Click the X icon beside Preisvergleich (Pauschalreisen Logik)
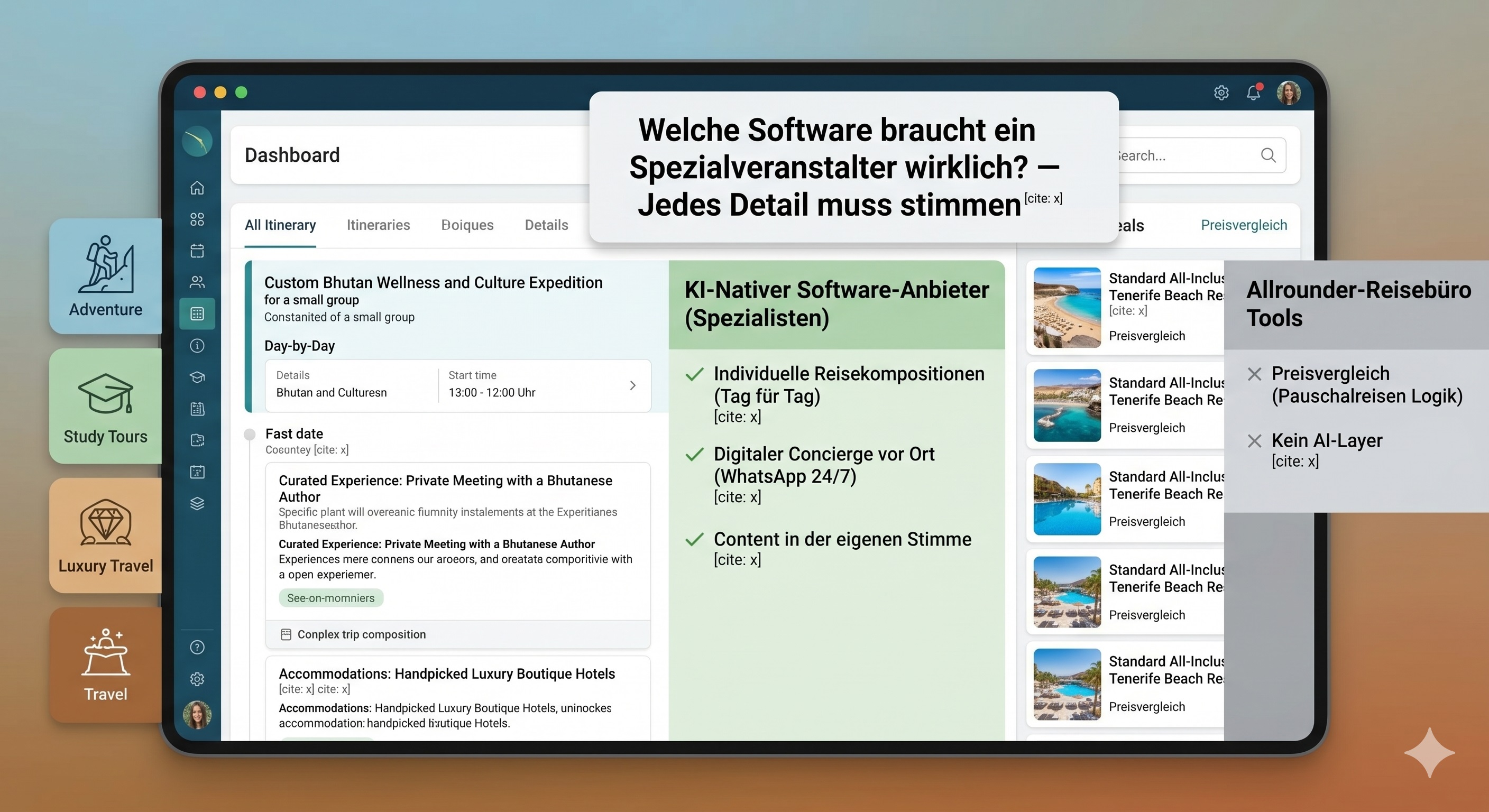Image resolution: width=1489 pixels, height=812 pixels. (x=1254, y=374)
